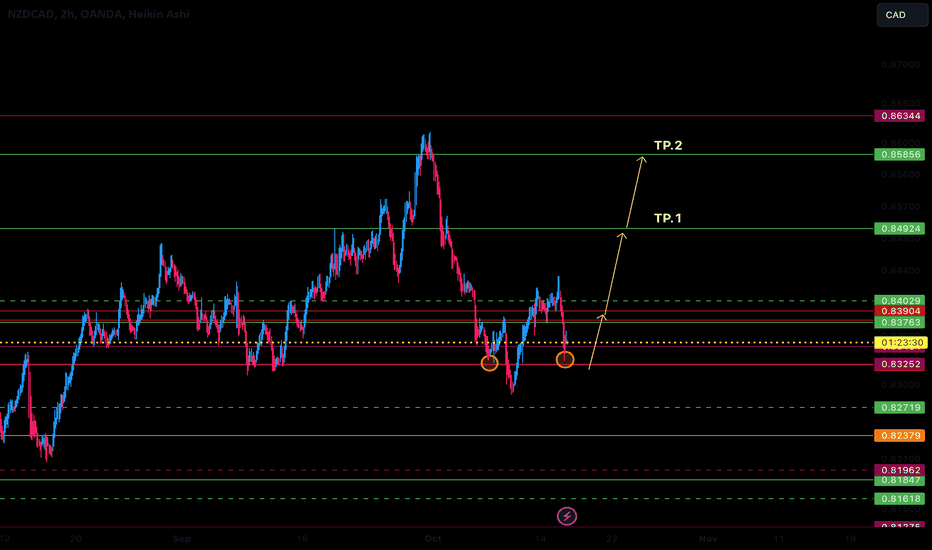Select the 0.81618 price label
932x550 pixels.
coord(899,498)
